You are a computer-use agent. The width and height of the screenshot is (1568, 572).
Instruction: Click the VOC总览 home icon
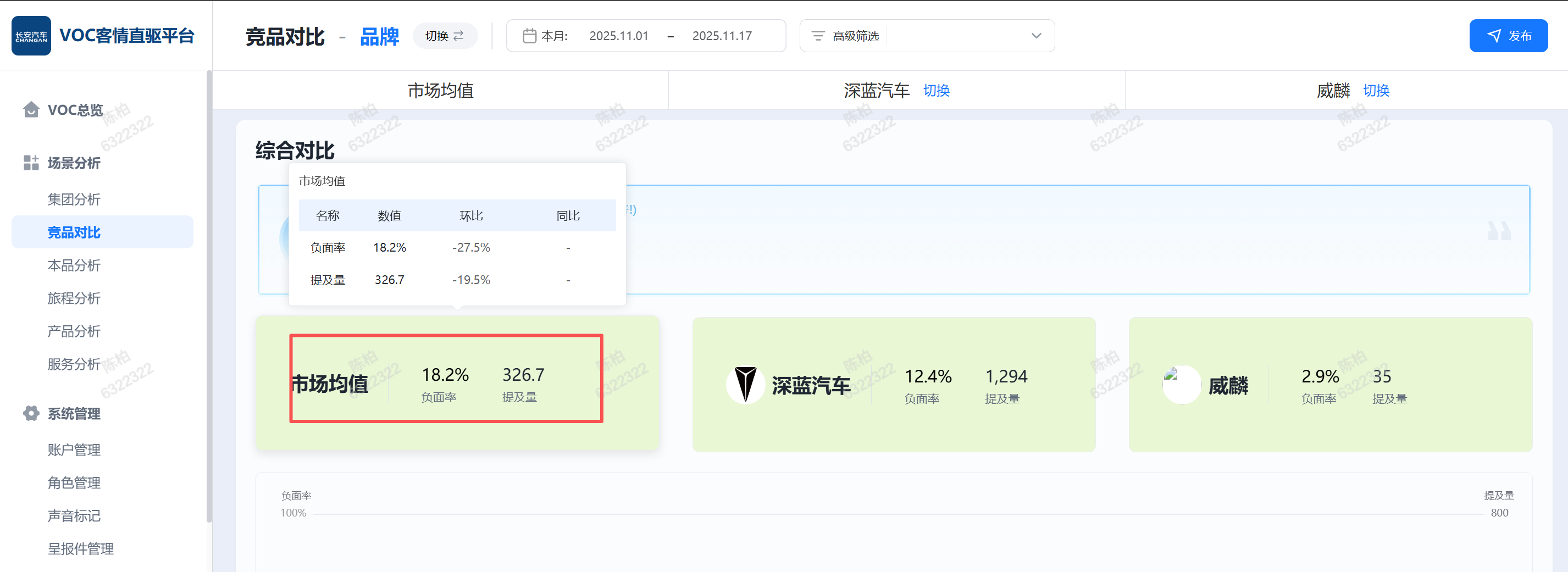coord(31,109)
